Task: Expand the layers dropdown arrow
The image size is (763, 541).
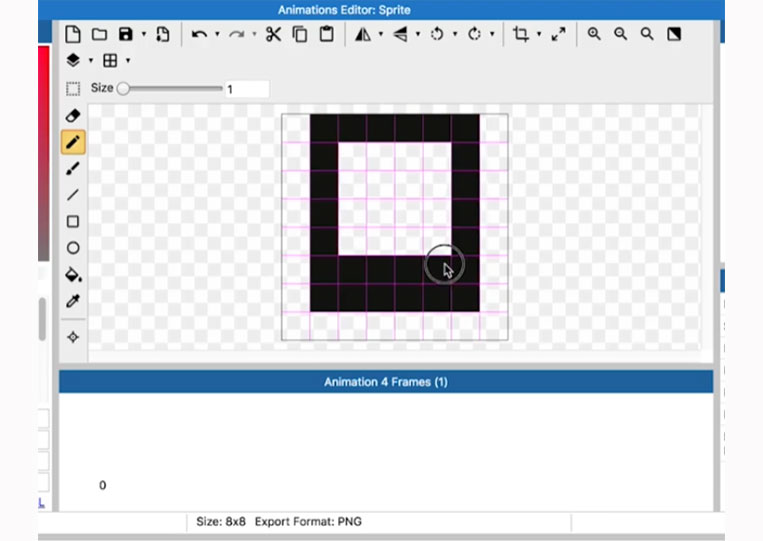Action: (91, 60)
